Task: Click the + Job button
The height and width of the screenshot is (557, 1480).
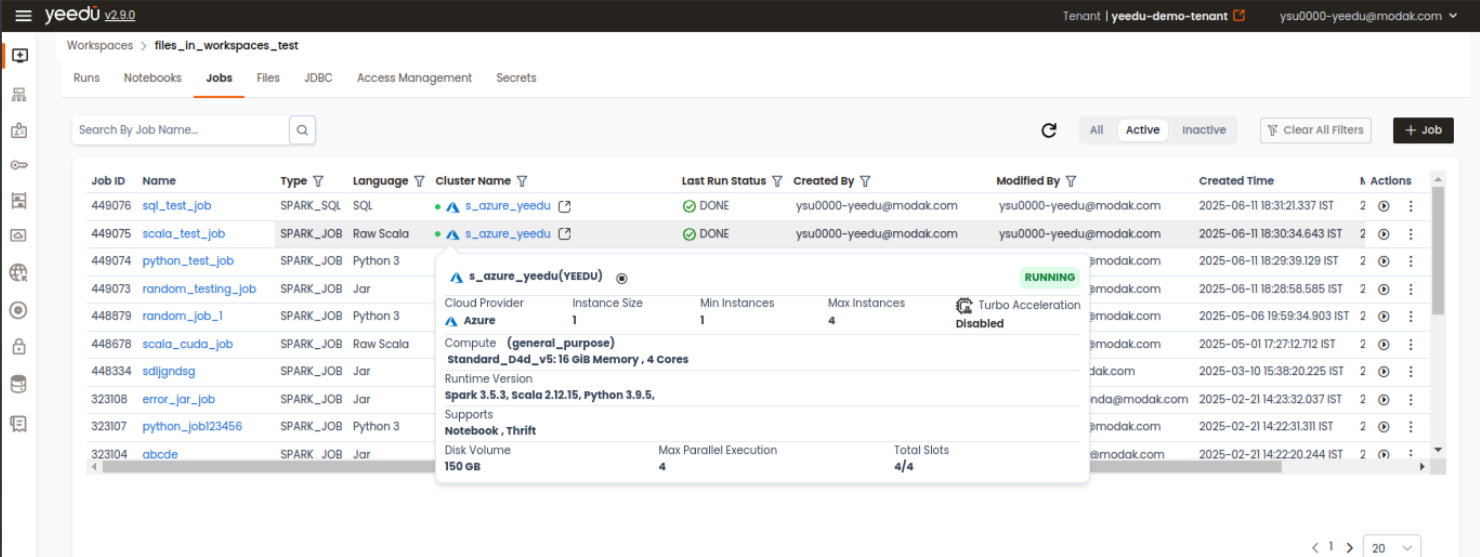Action: (x=1423, y=130)
